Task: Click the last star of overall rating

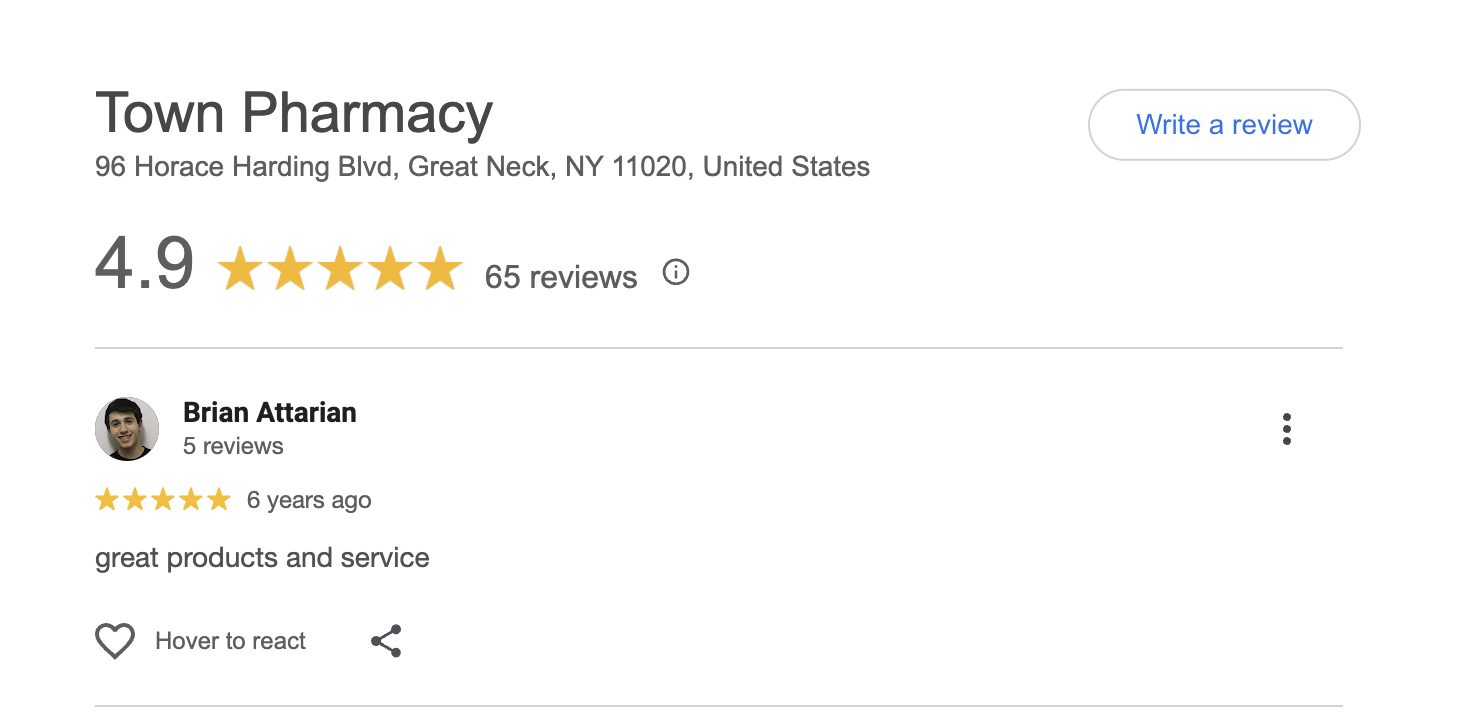Action: [x=439, y=271]
